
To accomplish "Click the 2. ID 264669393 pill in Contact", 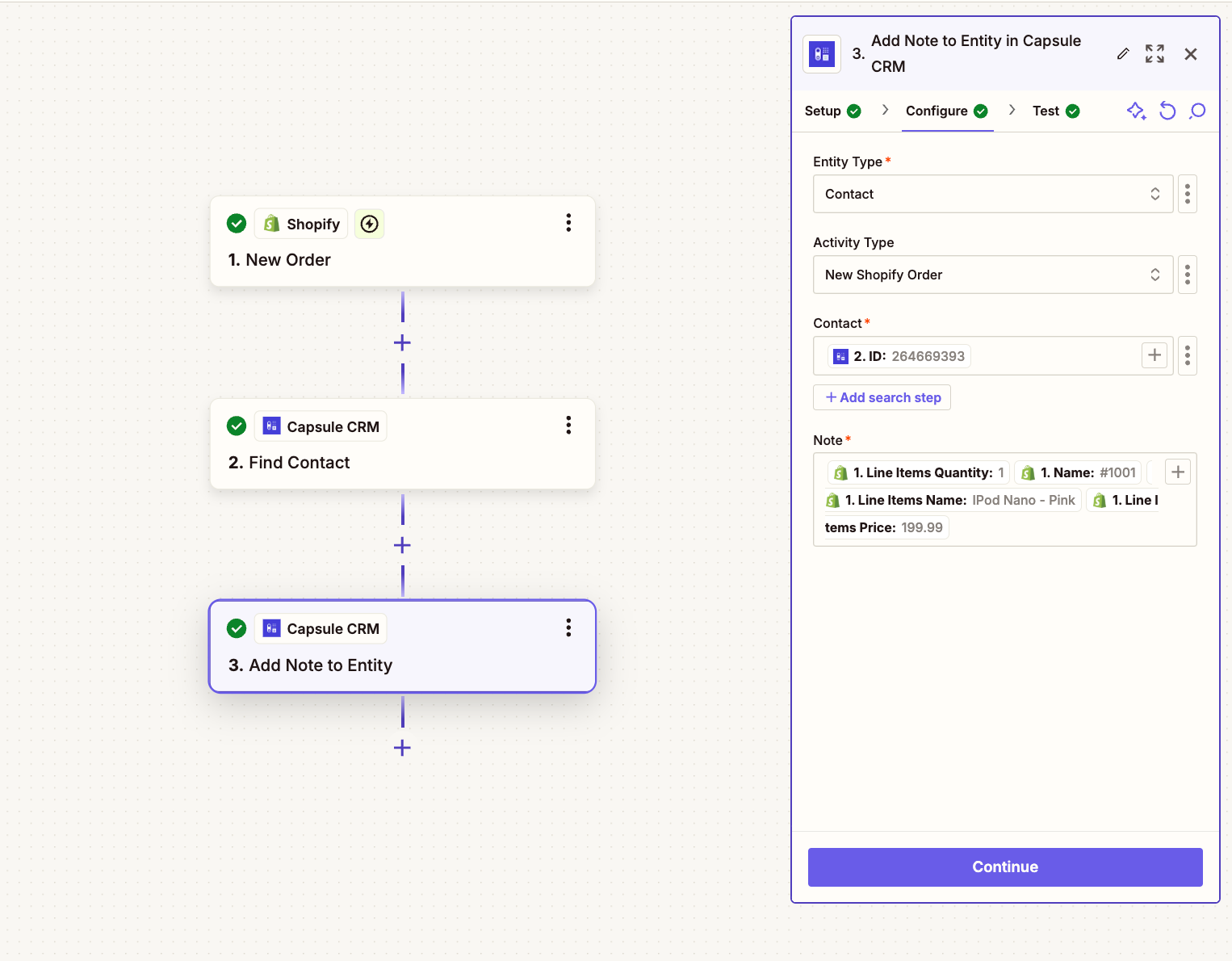I will click(x=899, y=356).
